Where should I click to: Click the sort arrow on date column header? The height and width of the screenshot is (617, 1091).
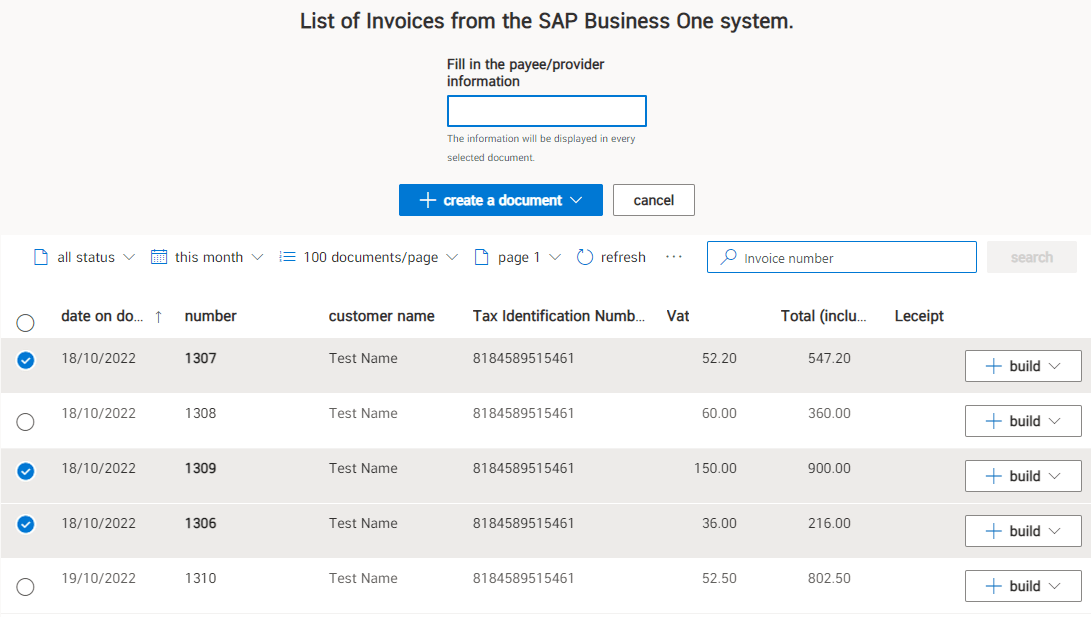click(x=159, y=316)
